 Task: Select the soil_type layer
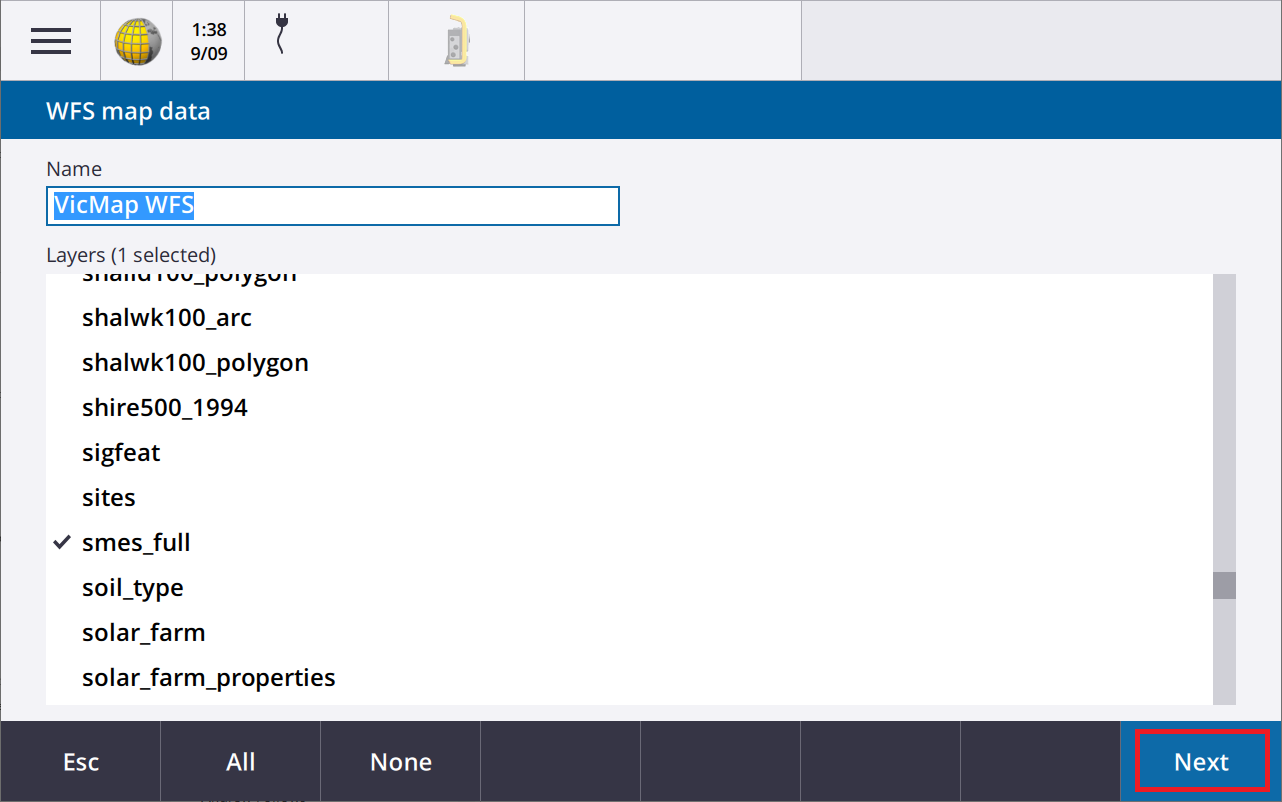tap(133, 588)
